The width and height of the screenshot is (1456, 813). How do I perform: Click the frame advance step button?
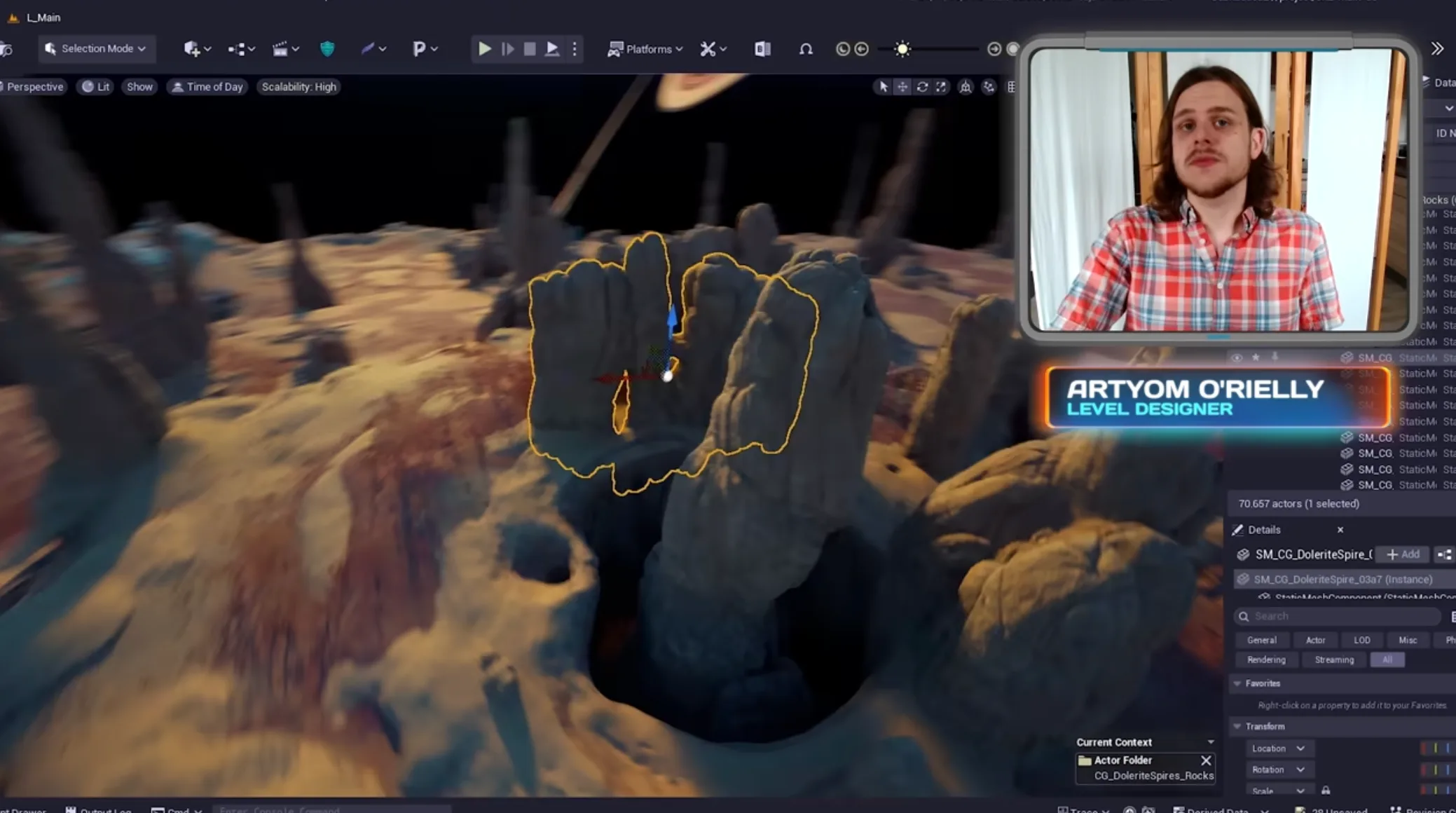tap(508, 48)
